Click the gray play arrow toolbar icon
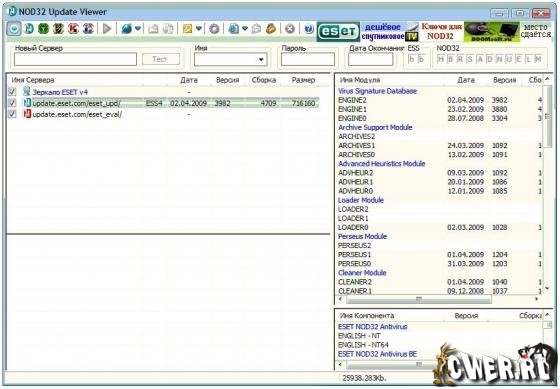 point(107,29)
